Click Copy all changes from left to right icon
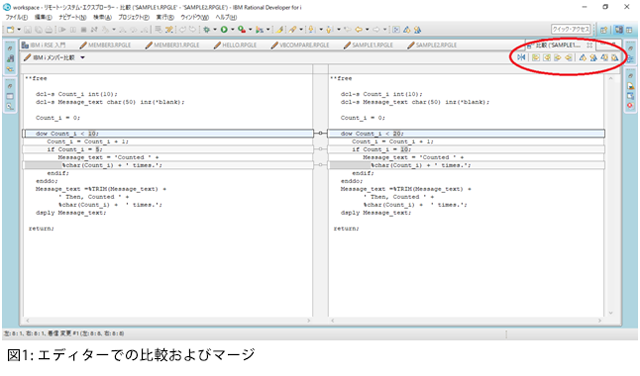 (x=536, y=58)
